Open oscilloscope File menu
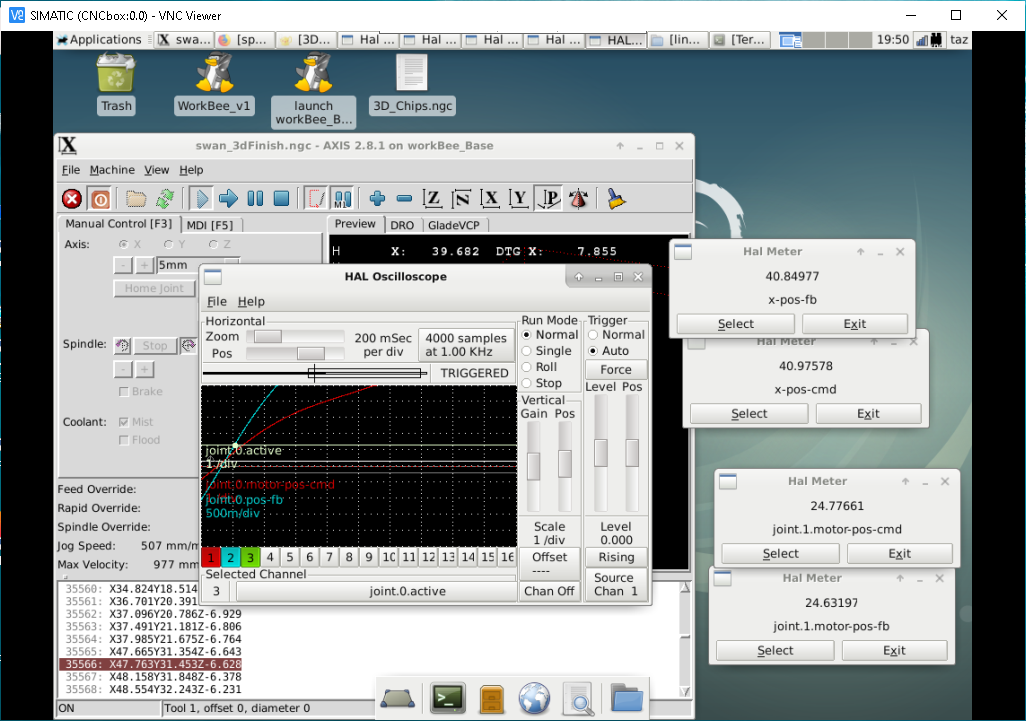Screen dimensions: 1026x721 pos(217,302)
